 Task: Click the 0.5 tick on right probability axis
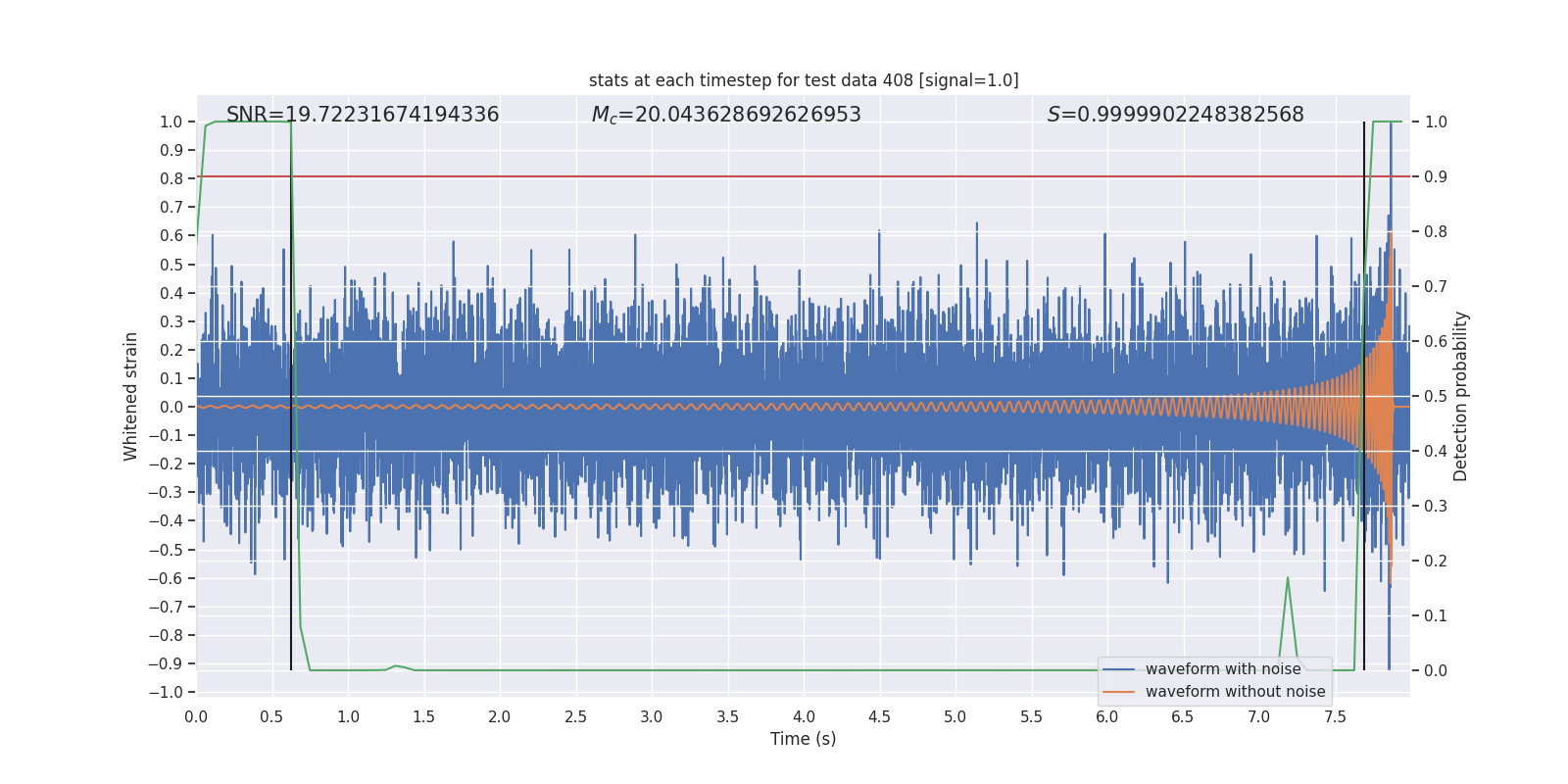click(1436, 397)
